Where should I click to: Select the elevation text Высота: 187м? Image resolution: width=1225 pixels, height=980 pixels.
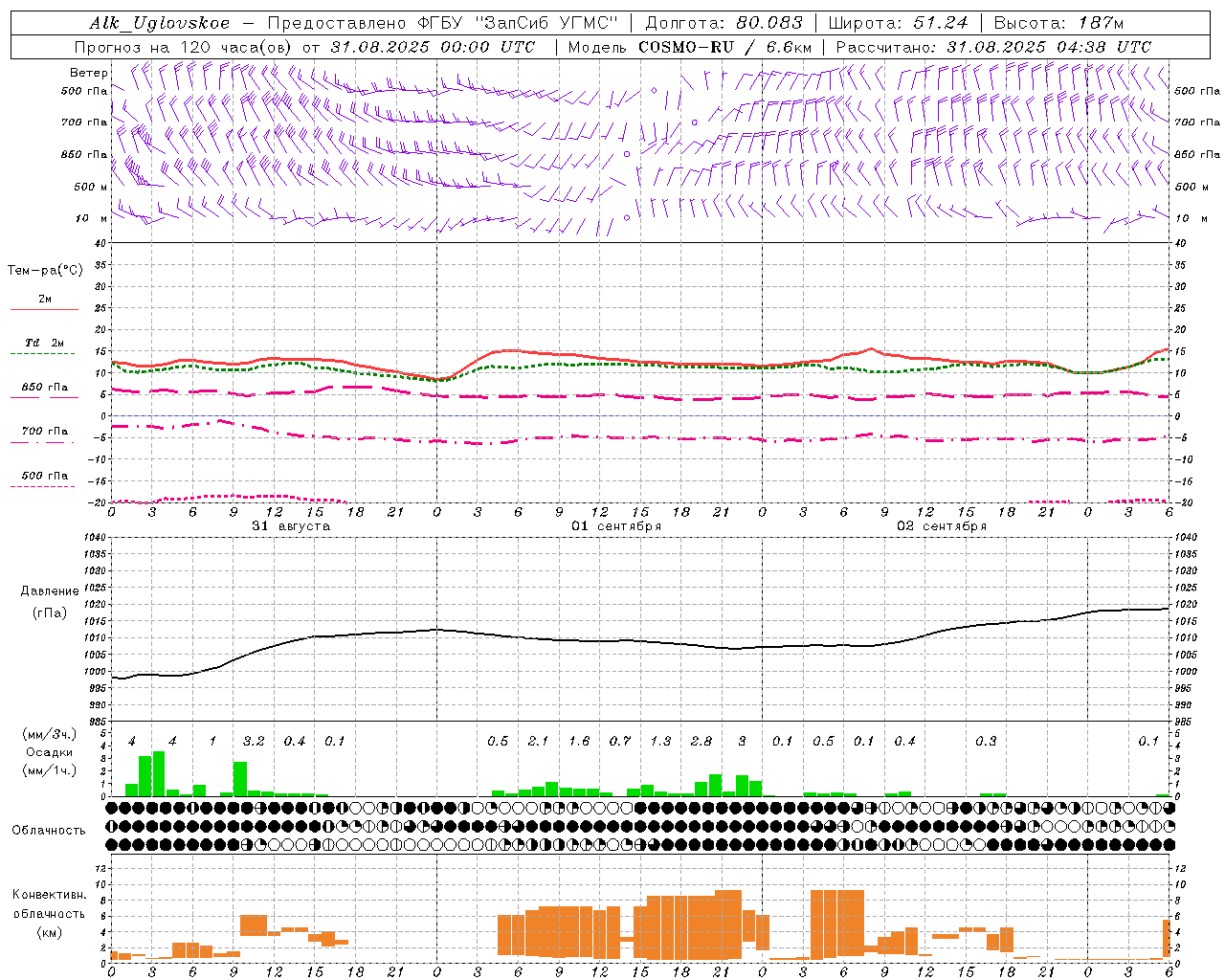[x=1059, y=23]
